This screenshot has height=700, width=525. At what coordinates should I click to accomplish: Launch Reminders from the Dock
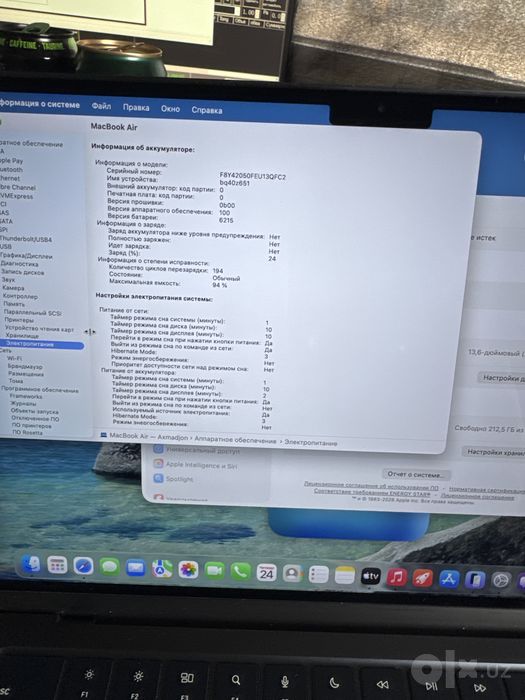click(319, 575)
